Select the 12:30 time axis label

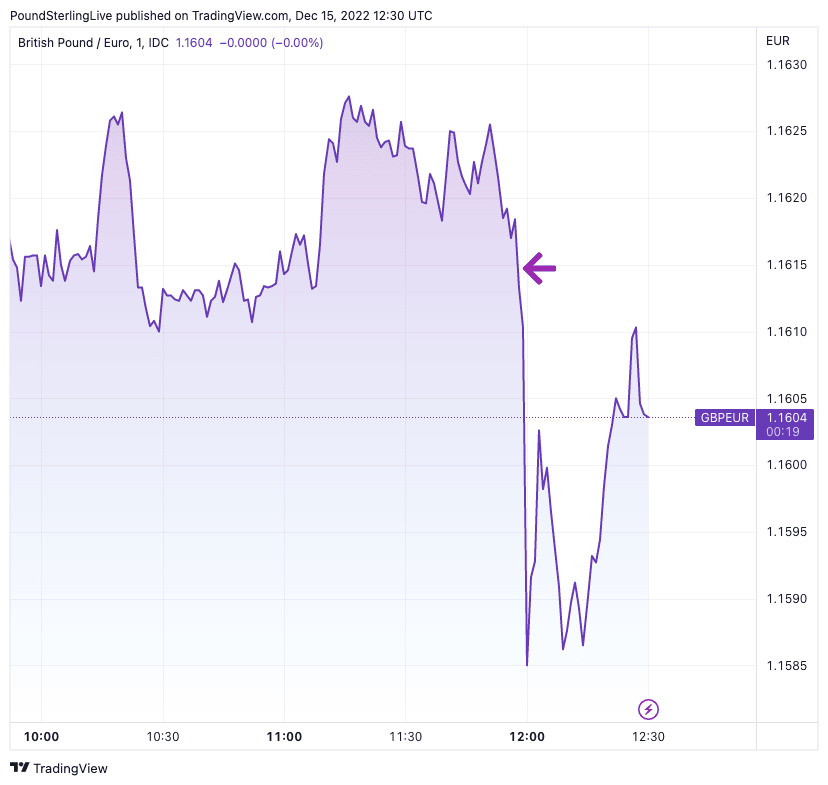[x=648, y=737]
